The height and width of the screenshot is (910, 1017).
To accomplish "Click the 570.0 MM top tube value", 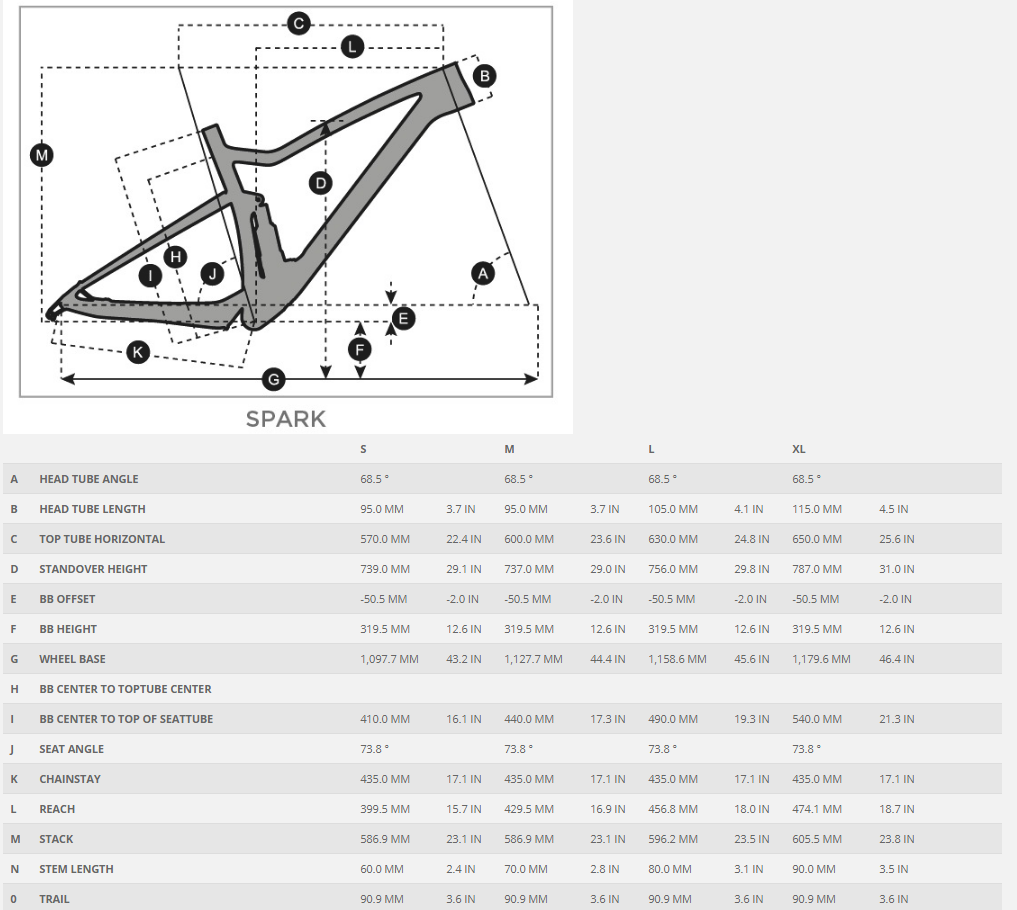I will pyautogui.click(x=385, y=539).
